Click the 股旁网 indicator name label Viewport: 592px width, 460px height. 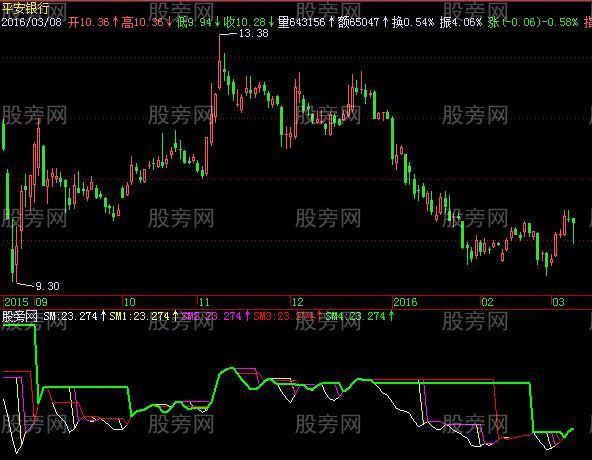20,316
